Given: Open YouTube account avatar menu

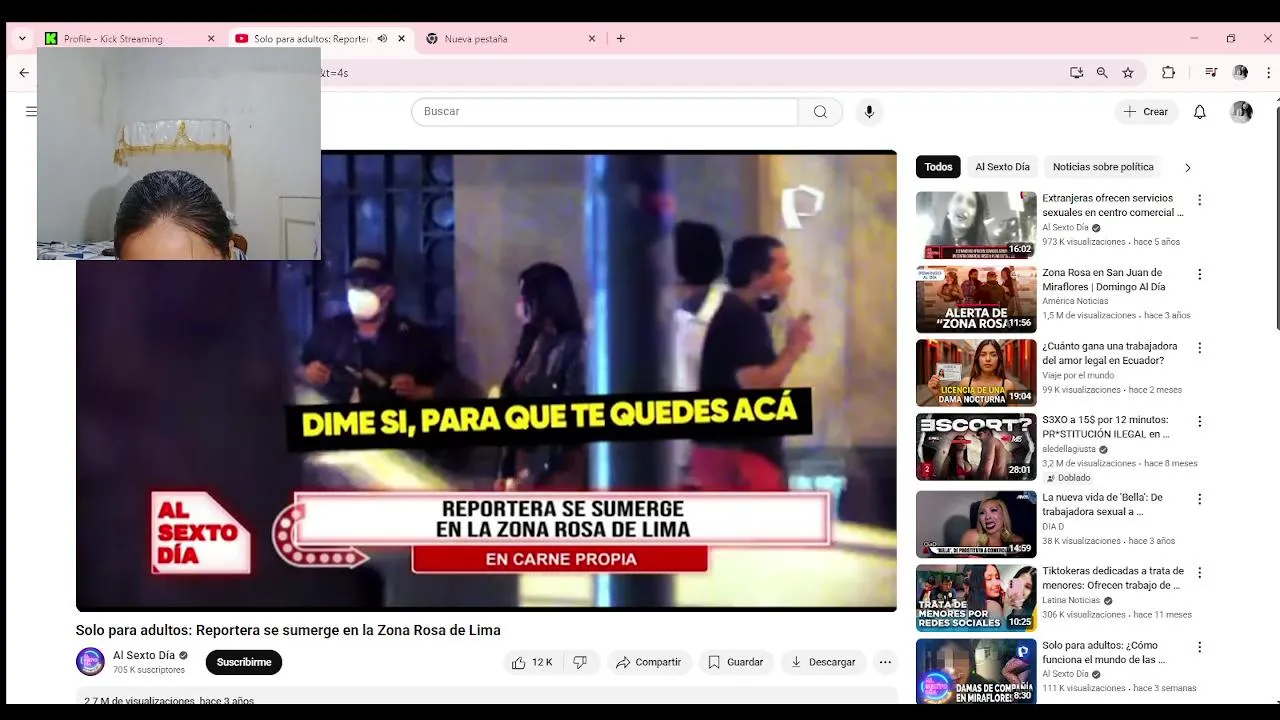Looking at the screenshot, I should 1241,111.
